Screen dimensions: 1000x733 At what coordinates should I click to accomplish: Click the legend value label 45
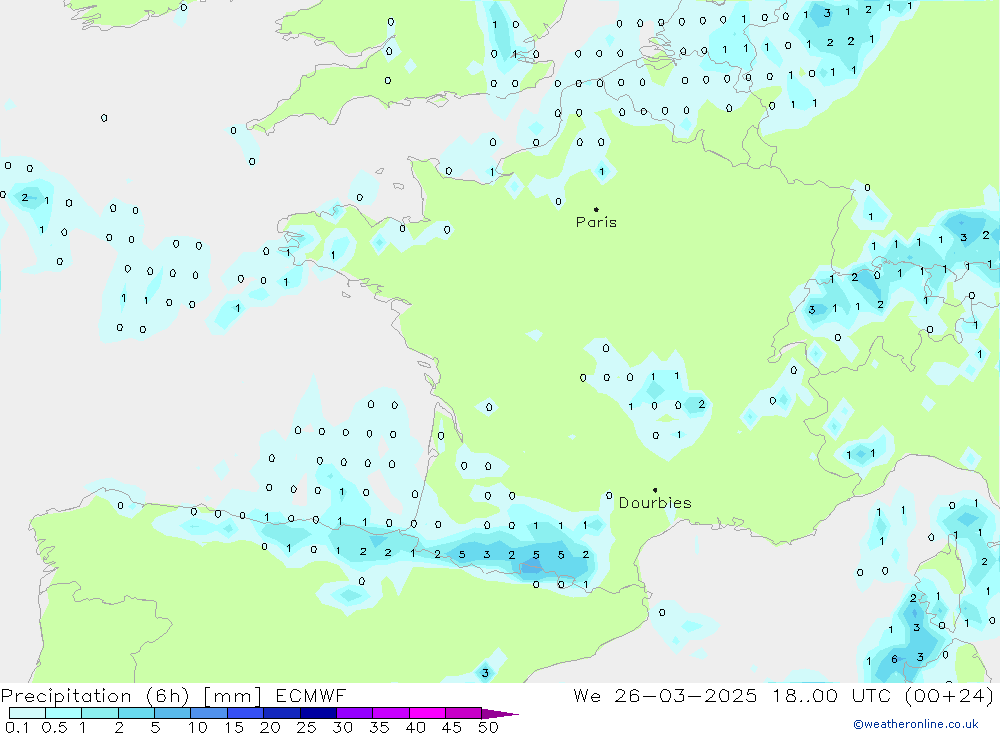click(x=452, y=727)
